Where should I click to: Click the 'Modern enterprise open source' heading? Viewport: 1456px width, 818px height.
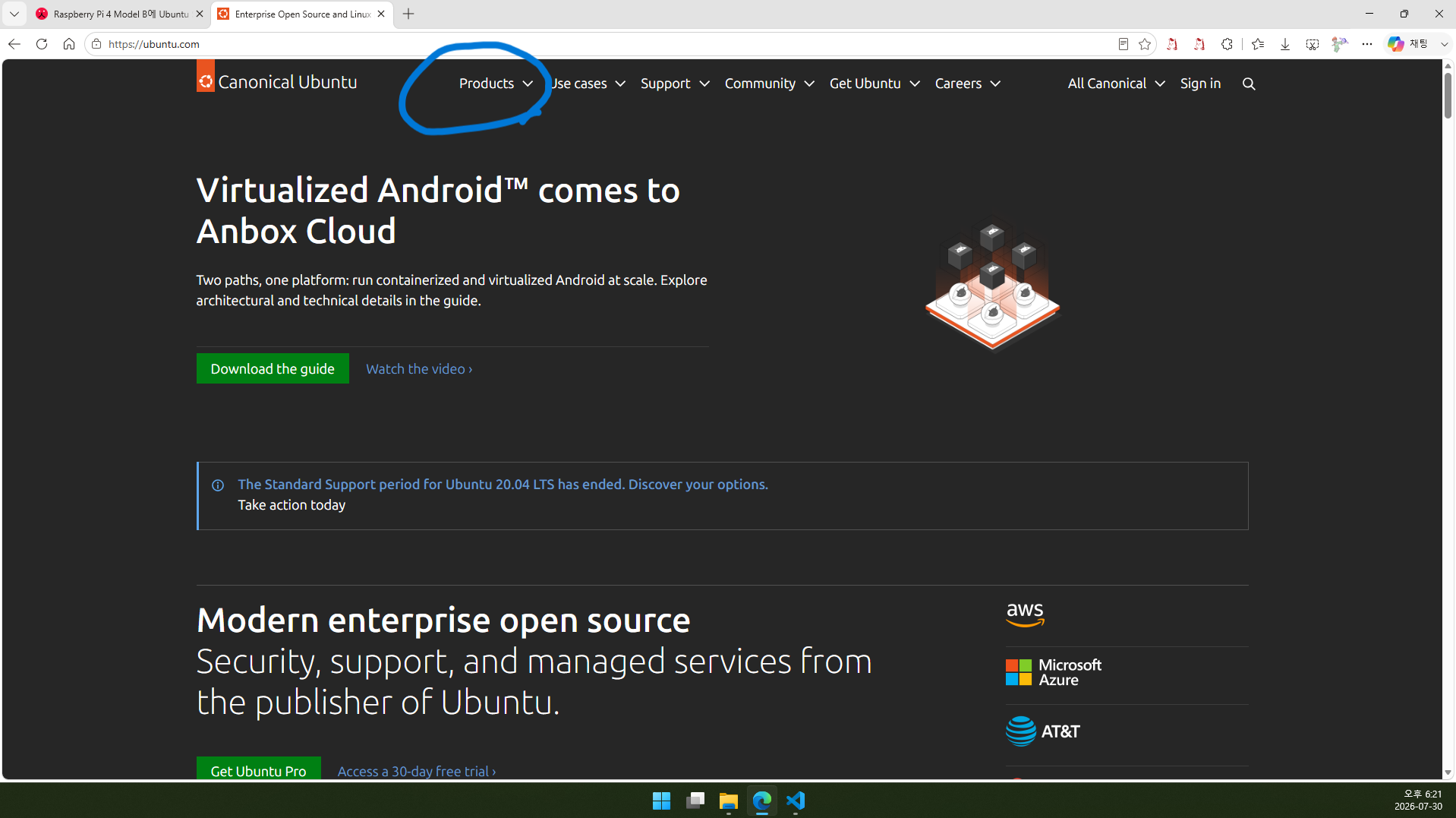click(443, 620)
